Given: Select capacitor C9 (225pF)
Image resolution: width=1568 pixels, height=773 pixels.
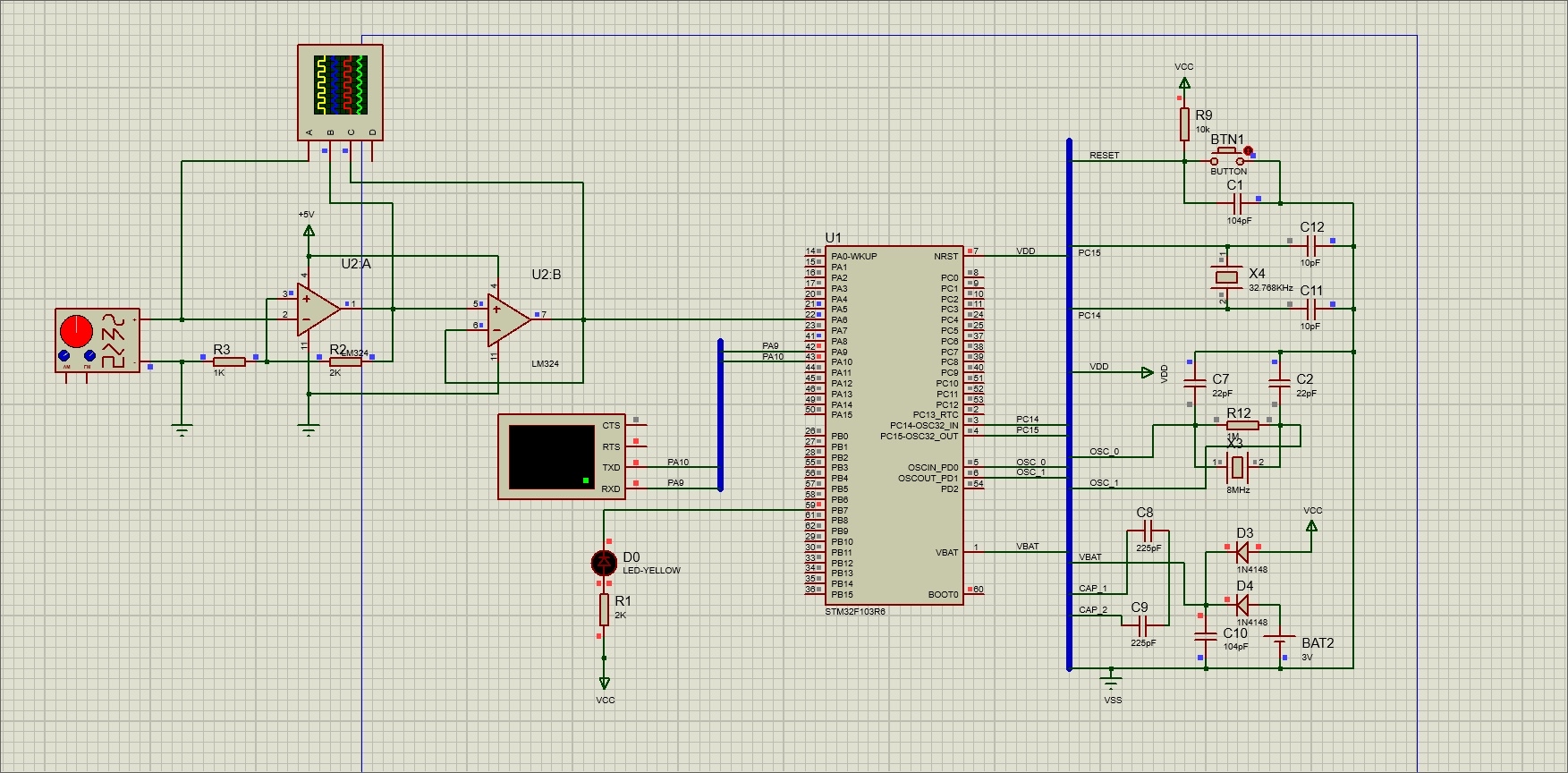Looking at the screenshot, I should (1143, 626).
